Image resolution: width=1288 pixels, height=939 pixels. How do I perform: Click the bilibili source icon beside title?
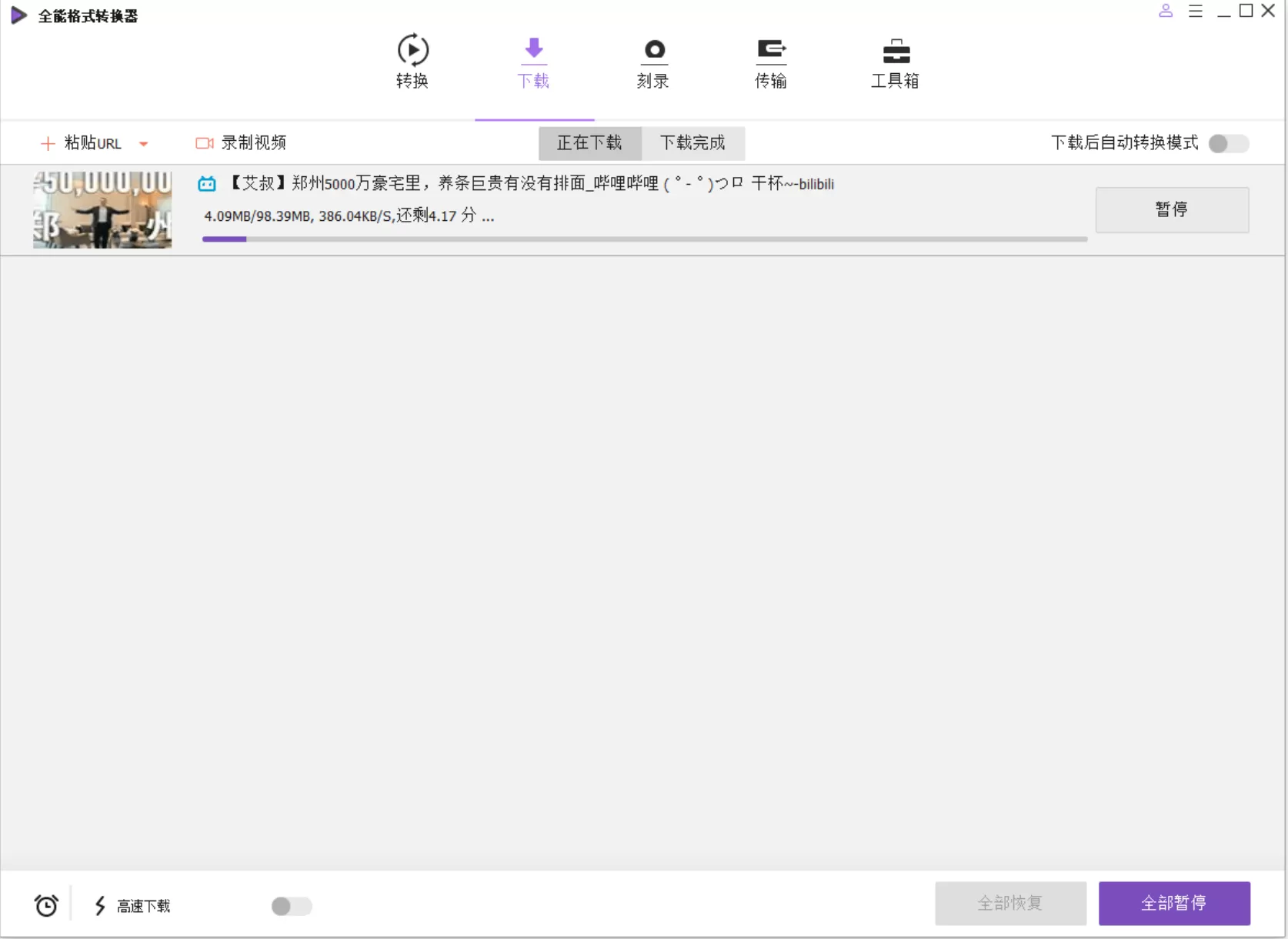(207, 184)
